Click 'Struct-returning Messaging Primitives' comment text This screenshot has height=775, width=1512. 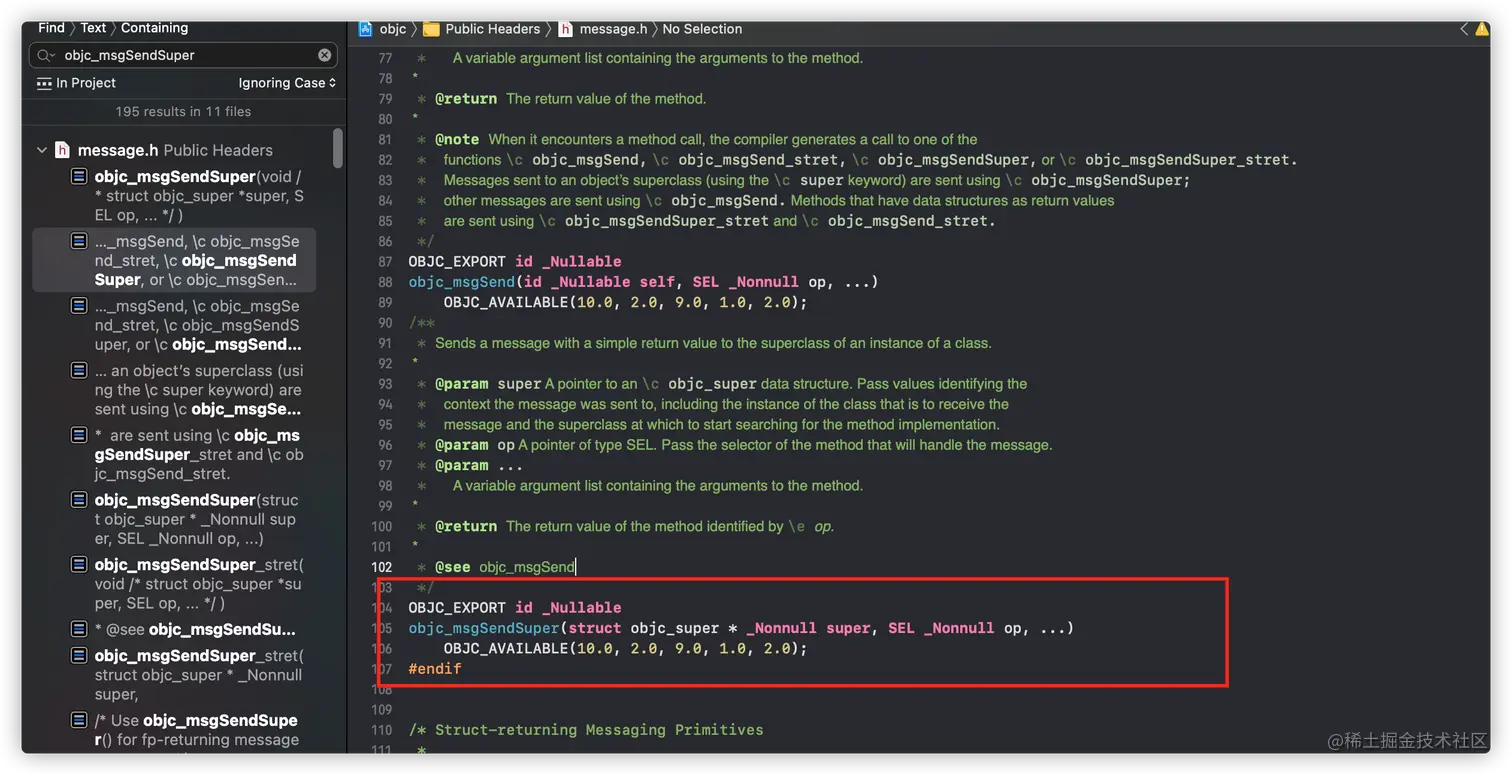tap(599, 730)
